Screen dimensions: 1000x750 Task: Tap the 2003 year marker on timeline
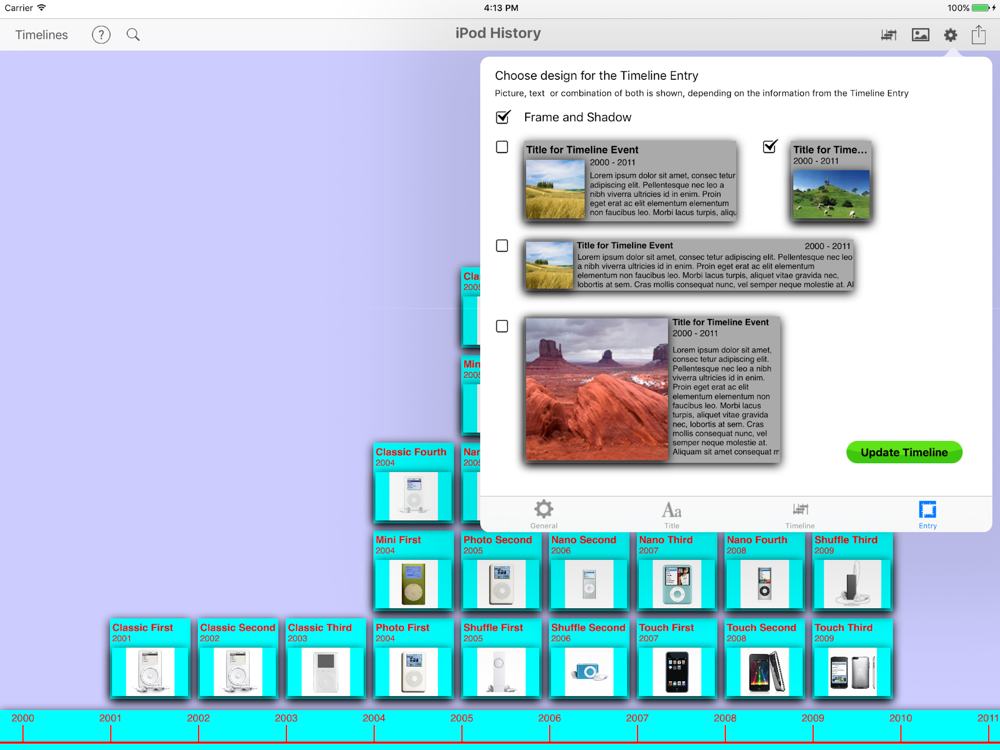point(286,718)
